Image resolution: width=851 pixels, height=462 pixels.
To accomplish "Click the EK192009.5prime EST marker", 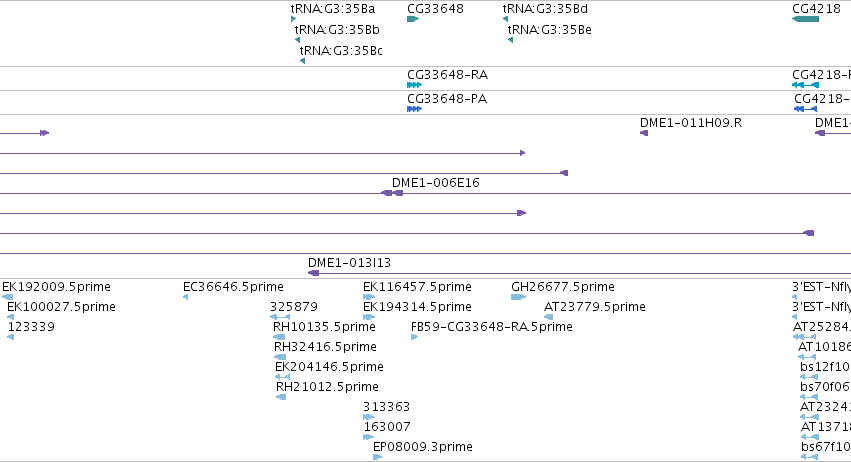I will point(8,297).
